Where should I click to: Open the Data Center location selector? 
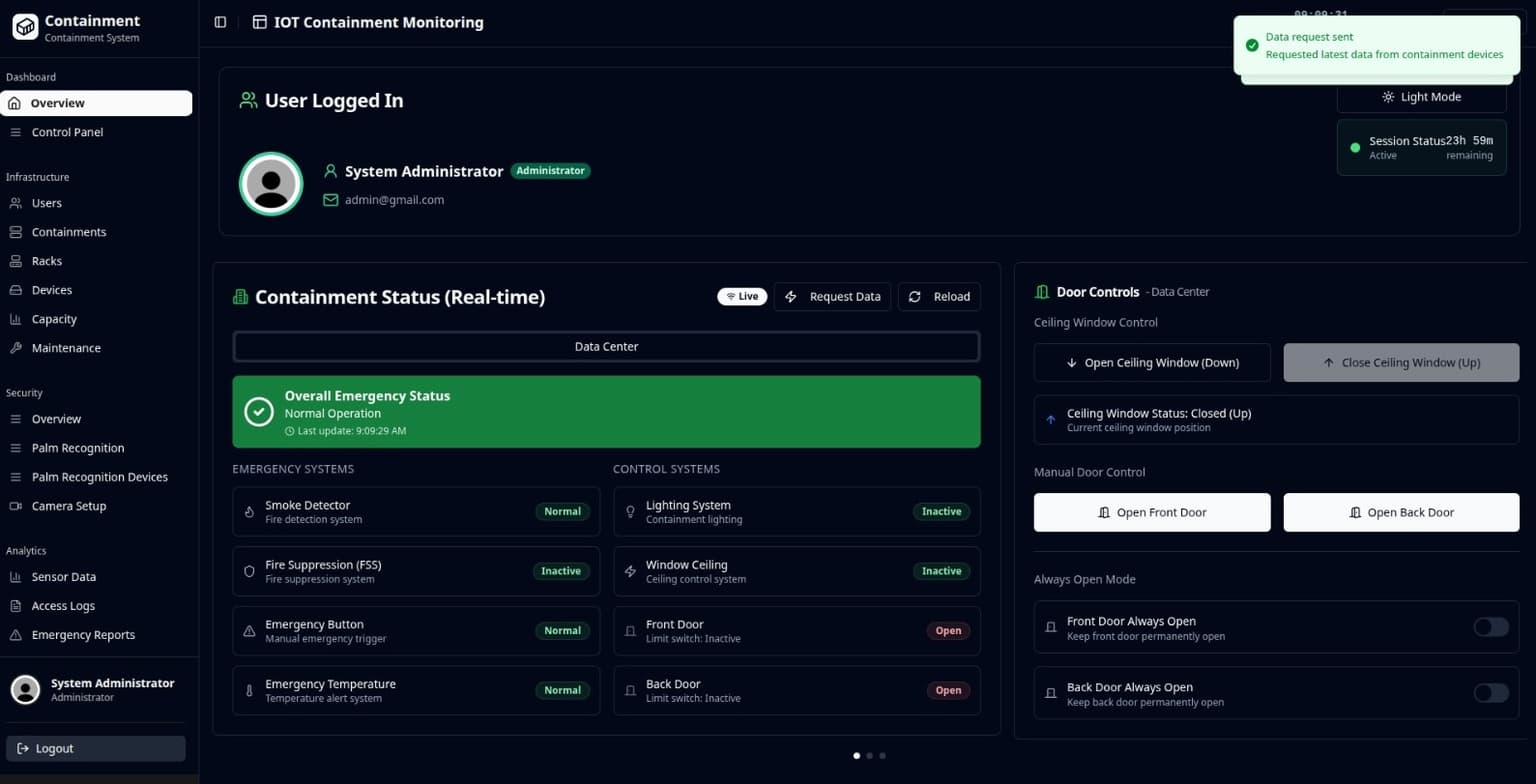pos(606,346)
